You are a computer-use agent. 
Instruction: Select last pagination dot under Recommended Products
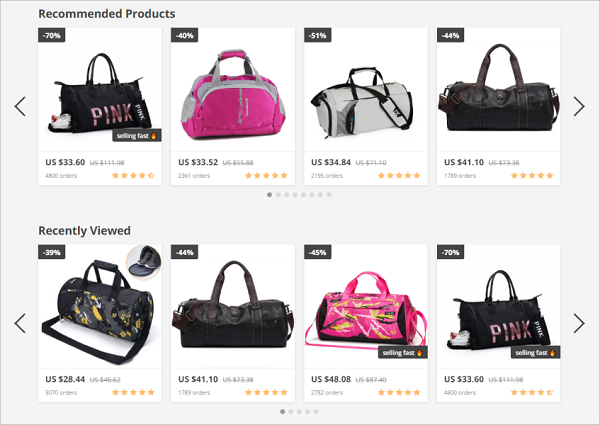pos(329,195)
